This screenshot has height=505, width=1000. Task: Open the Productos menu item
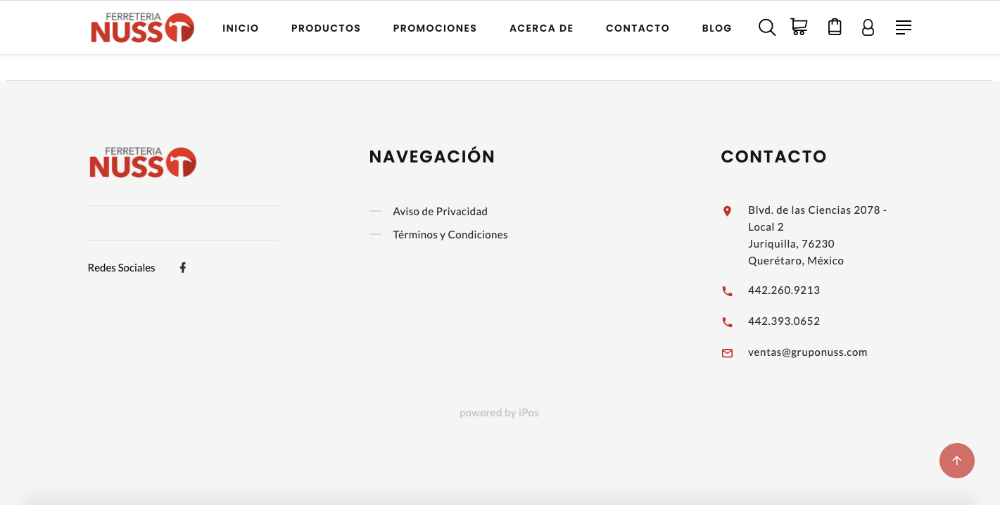(326, 28)
